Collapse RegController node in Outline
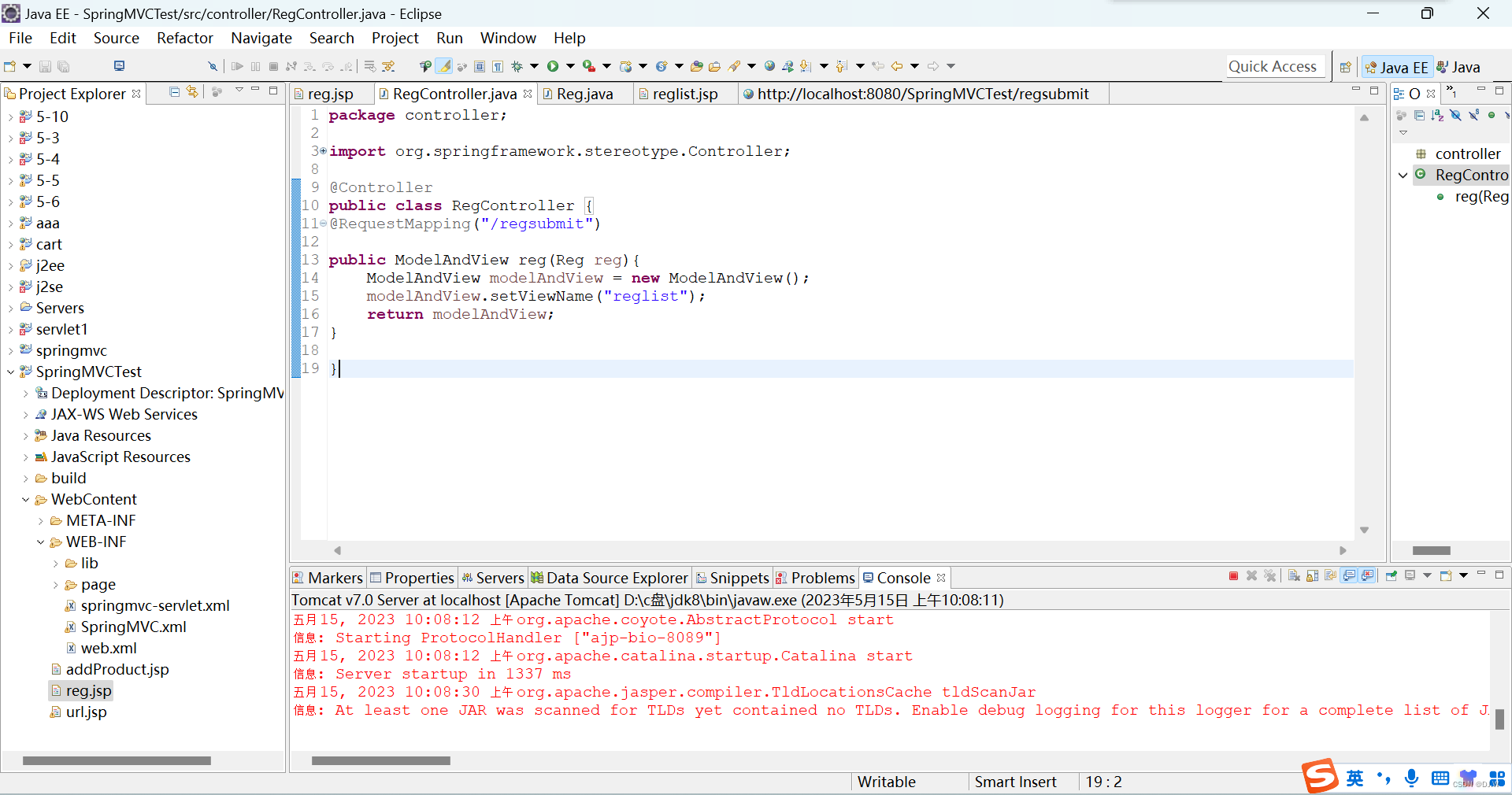 point(1403,175)
